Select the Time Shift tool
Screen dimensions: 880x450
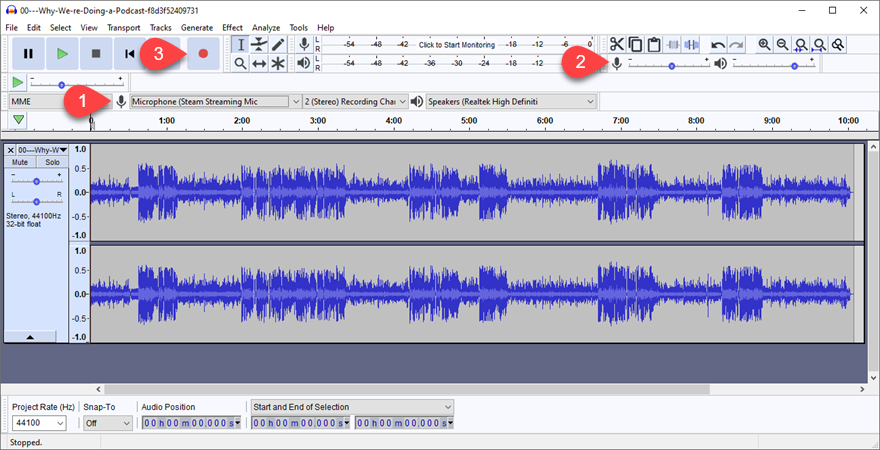[x=259, y=63]
